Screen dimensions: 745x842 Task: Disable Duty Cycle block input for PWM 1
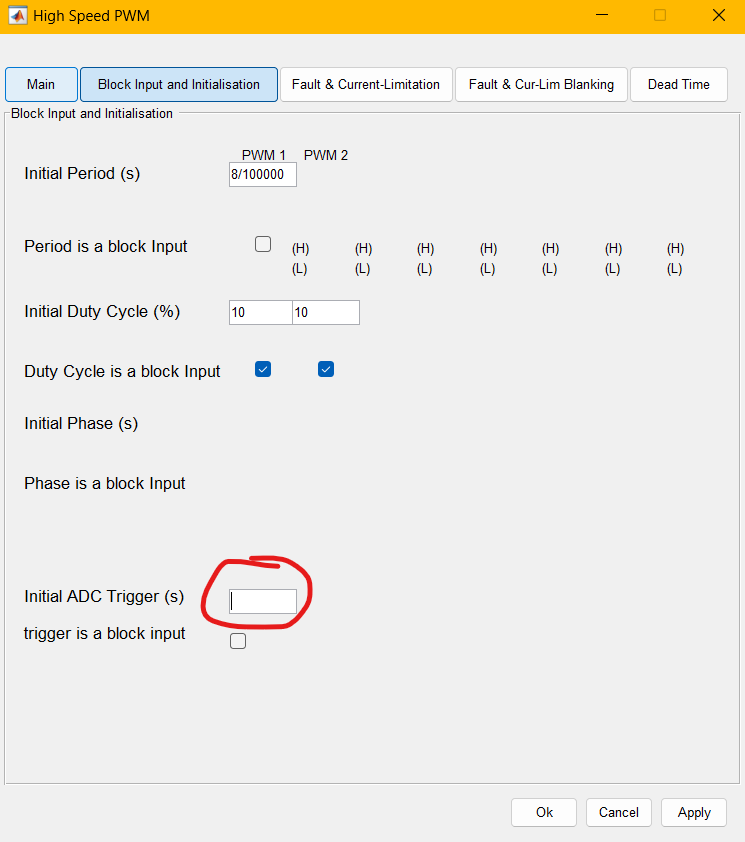(263, 369)
